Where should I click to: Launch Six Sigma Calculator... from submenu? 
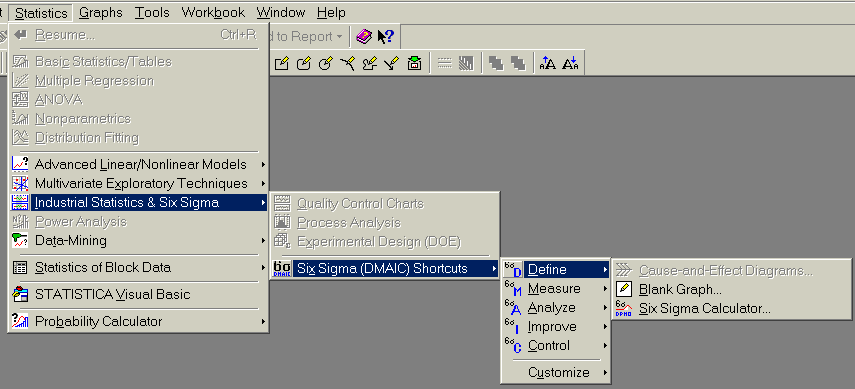(731, 308)
